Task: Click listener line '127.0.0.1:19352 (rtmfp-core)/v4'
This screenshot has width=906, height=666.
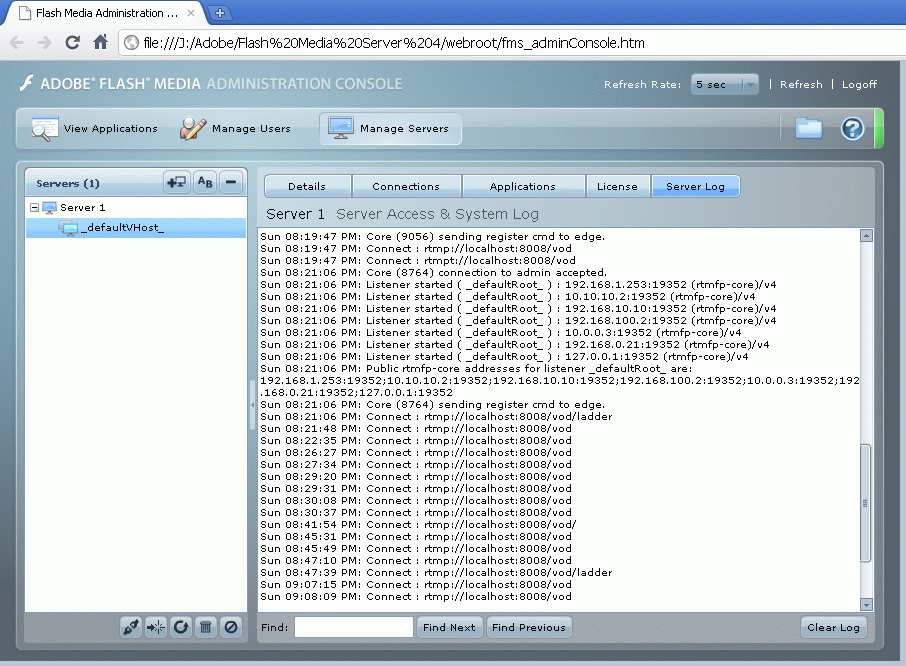Action: click(504, 356)
